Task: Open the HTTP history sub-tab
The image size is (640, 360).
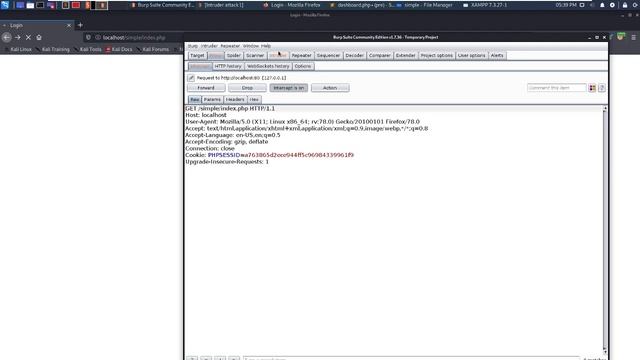Action: click(x=228, y=66)
